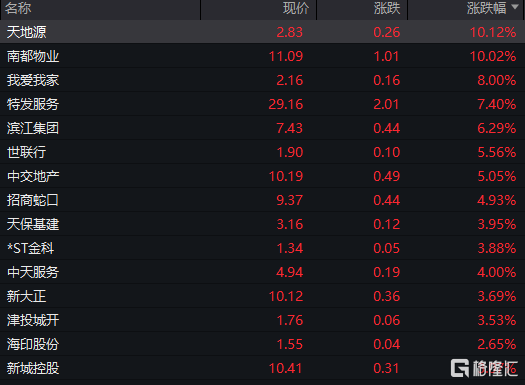Select stock row *ST金科
525x385 pixels.
(262, 248)
